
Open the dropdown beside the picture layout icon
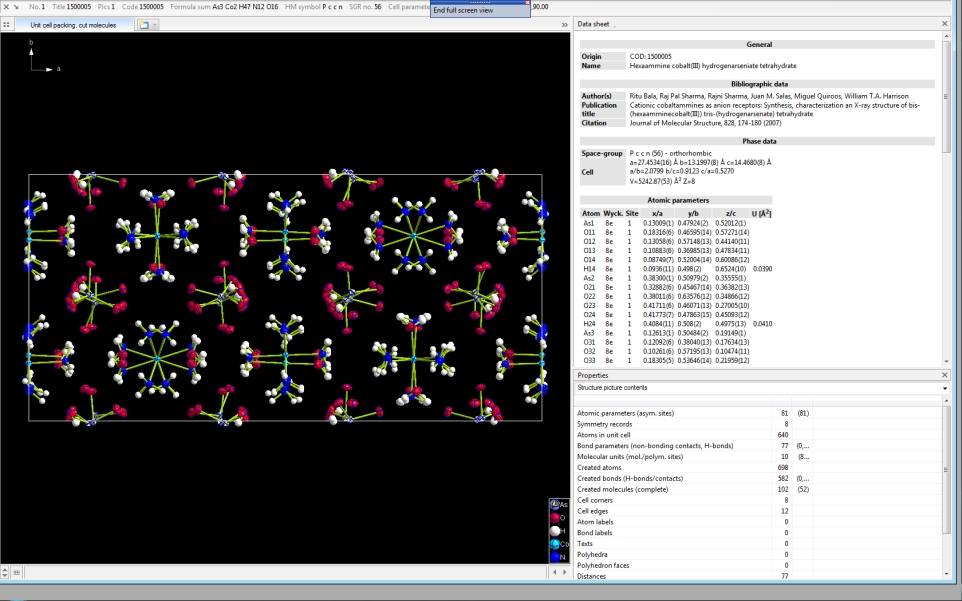[x=155, y=24]
